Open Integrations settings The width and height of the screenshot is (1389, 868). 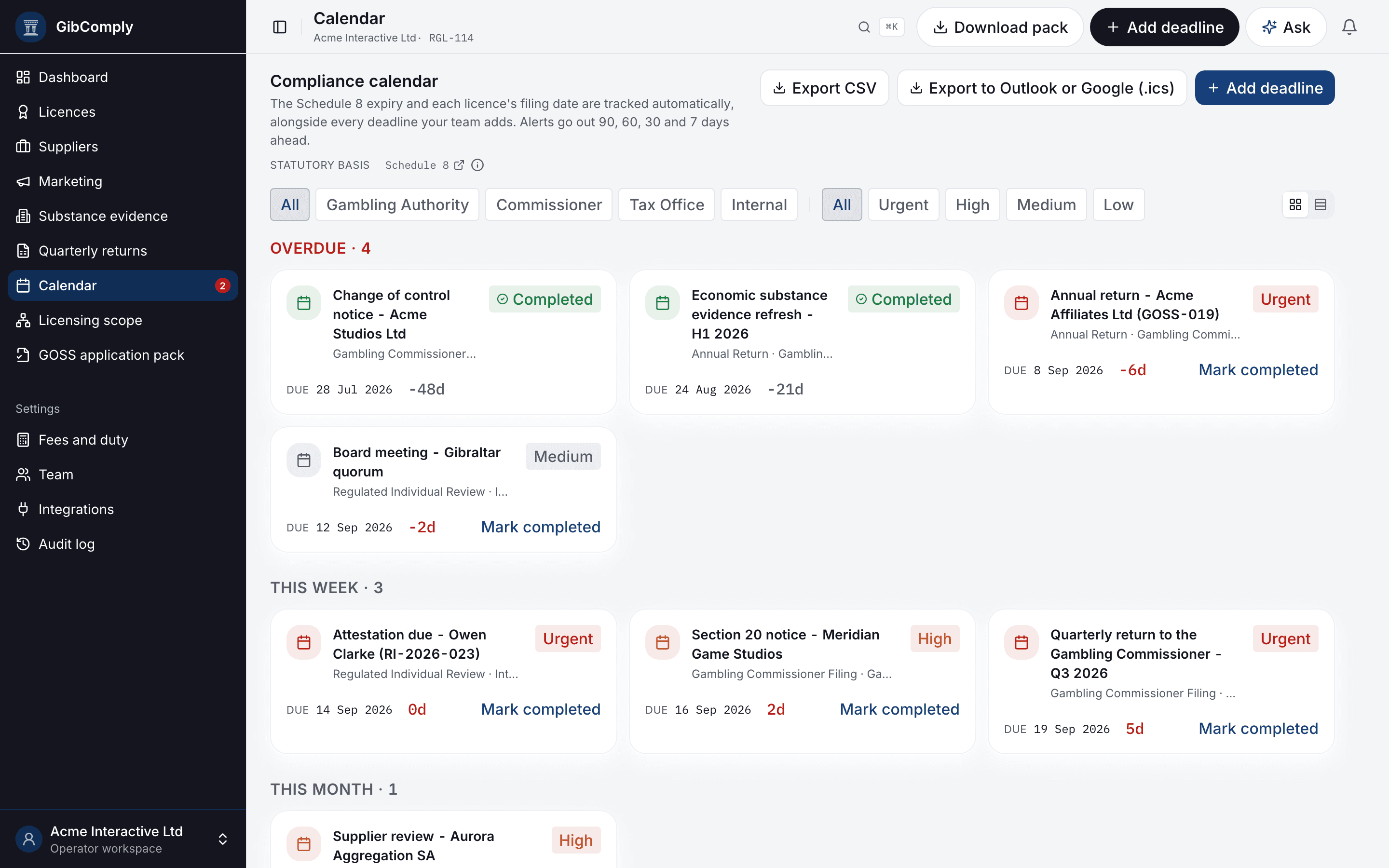click(x=123, y=509)
